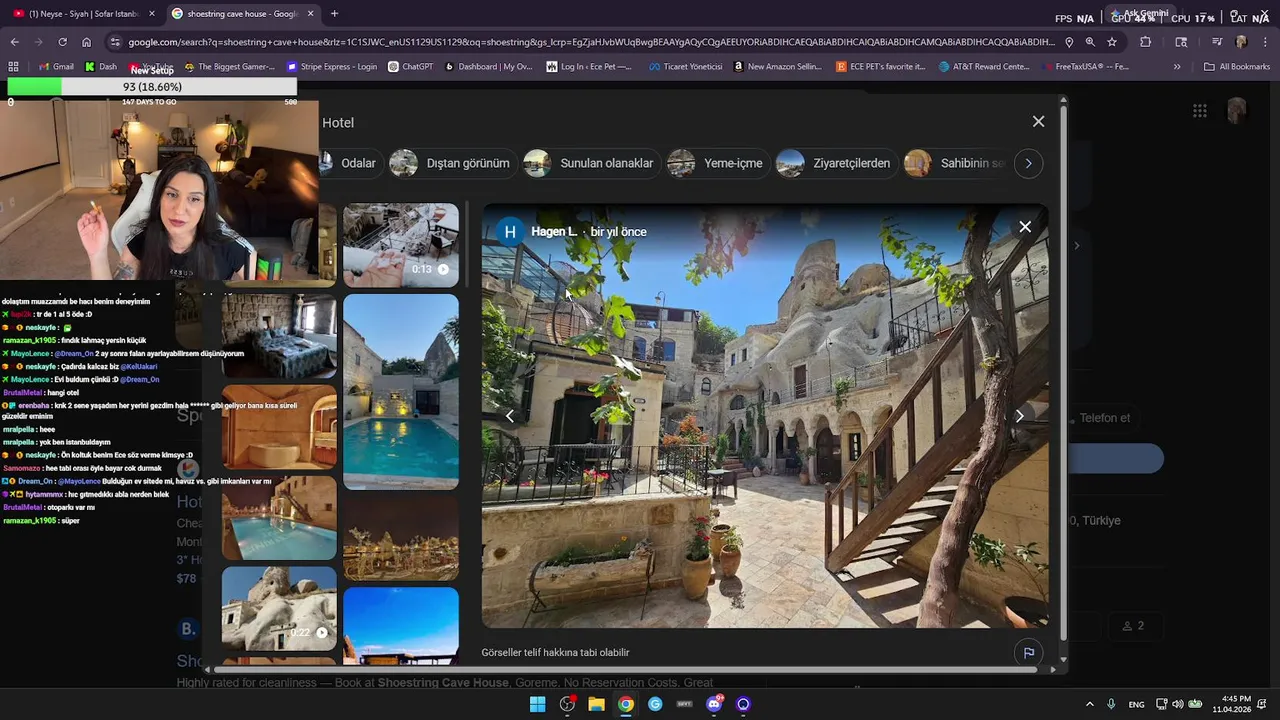Open the ENG input language switcher

(1137, 704)
